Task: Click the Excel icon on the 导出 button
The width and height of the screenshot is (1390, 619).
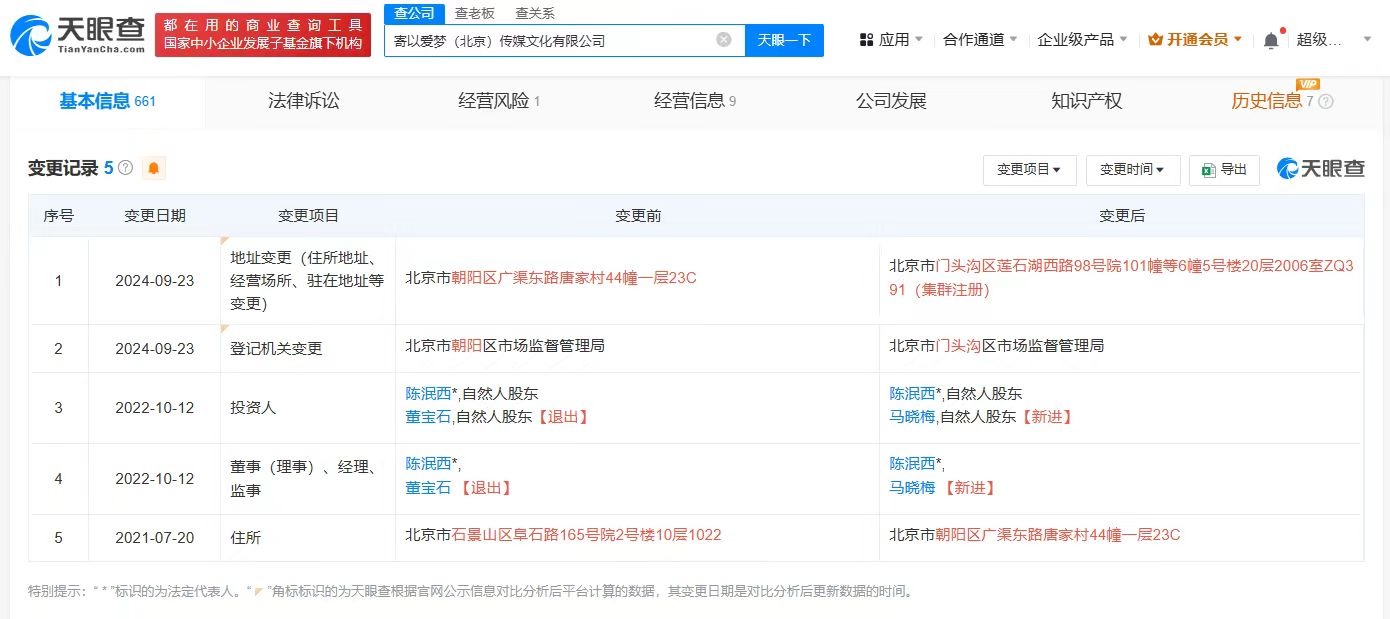Action: click(x=1209, y=170)
